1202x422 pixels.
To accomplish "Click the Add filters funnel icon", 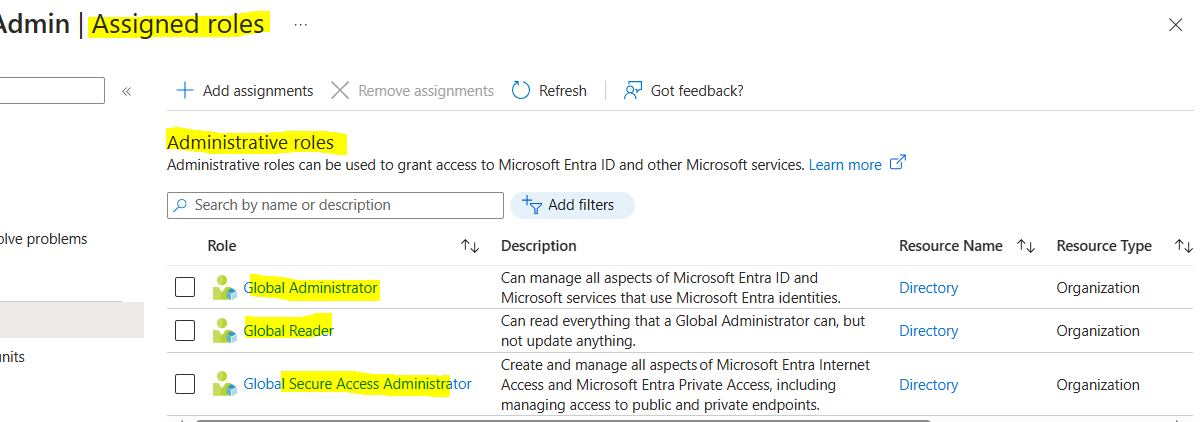I will pos(532,205).
